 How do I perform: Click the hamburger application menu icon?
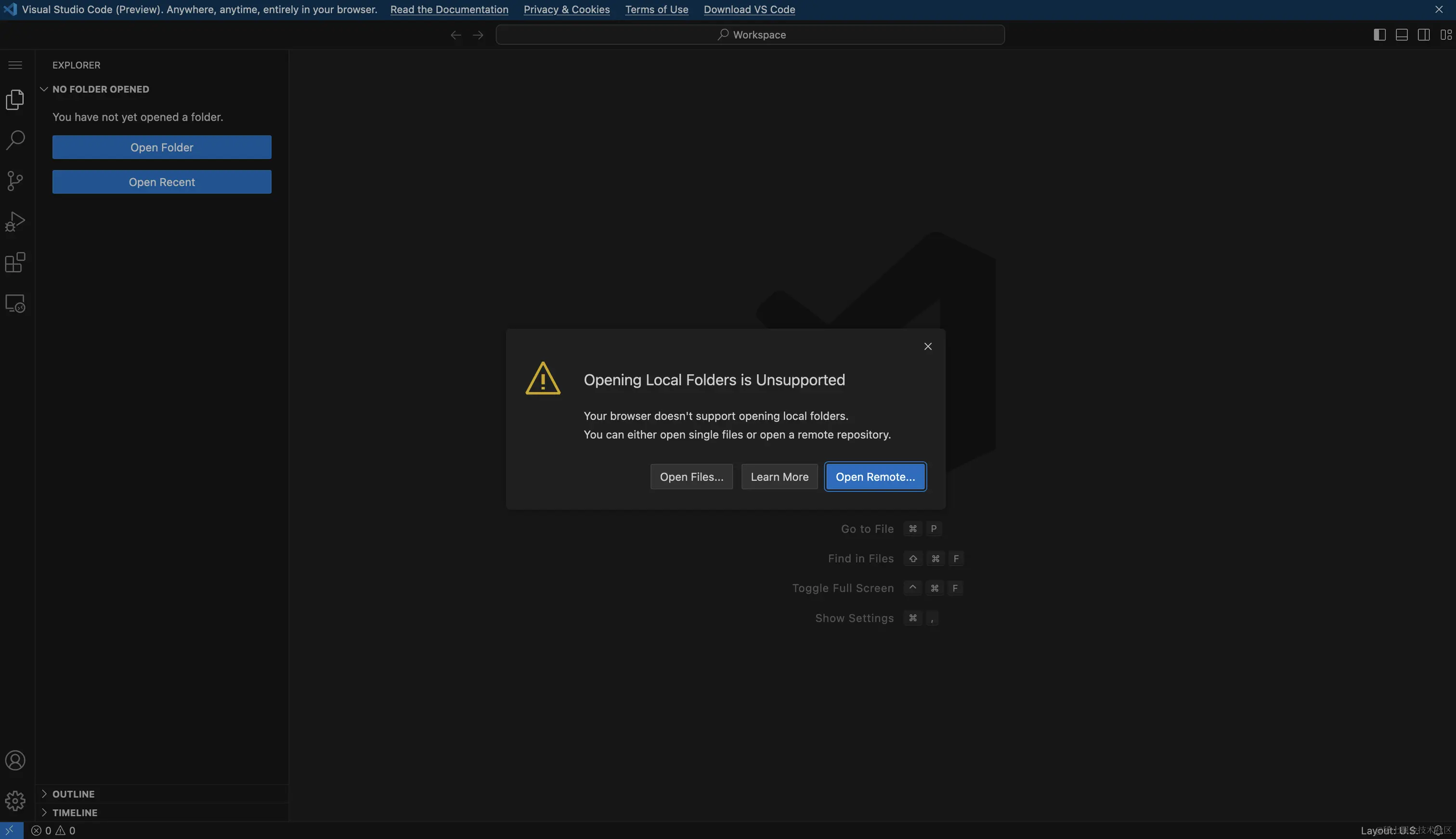[x=15, y=65]
